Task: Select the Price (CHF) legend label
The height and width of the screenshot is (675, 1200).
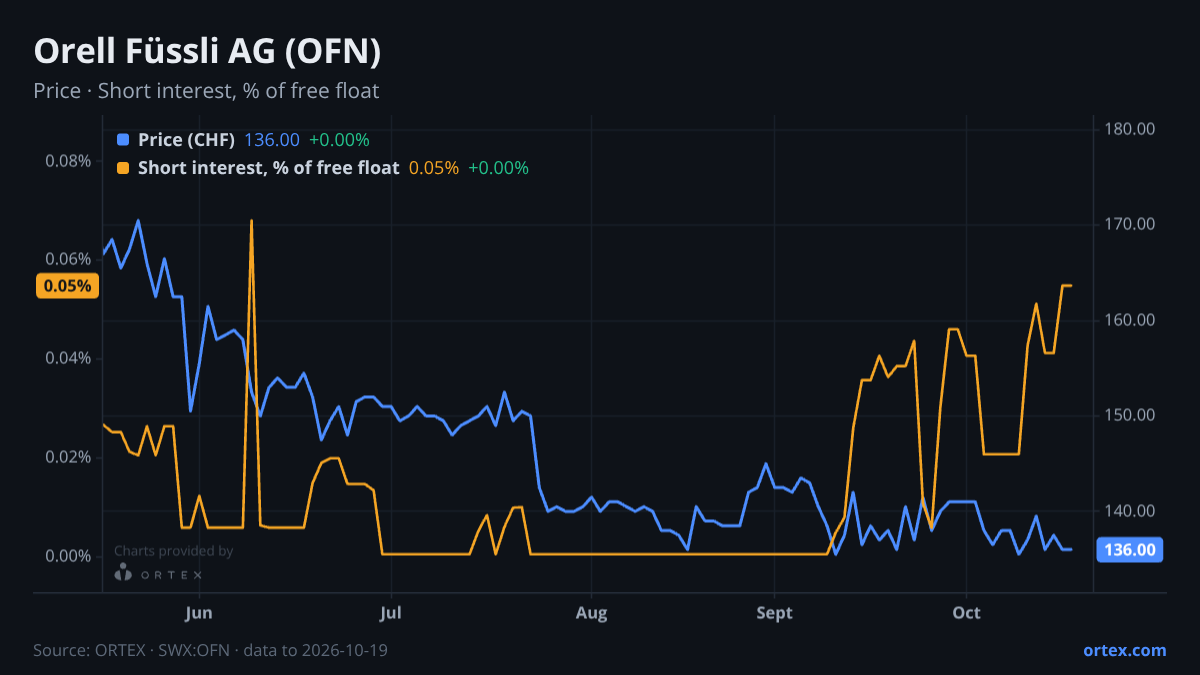Action: click(x=186, y=140)
